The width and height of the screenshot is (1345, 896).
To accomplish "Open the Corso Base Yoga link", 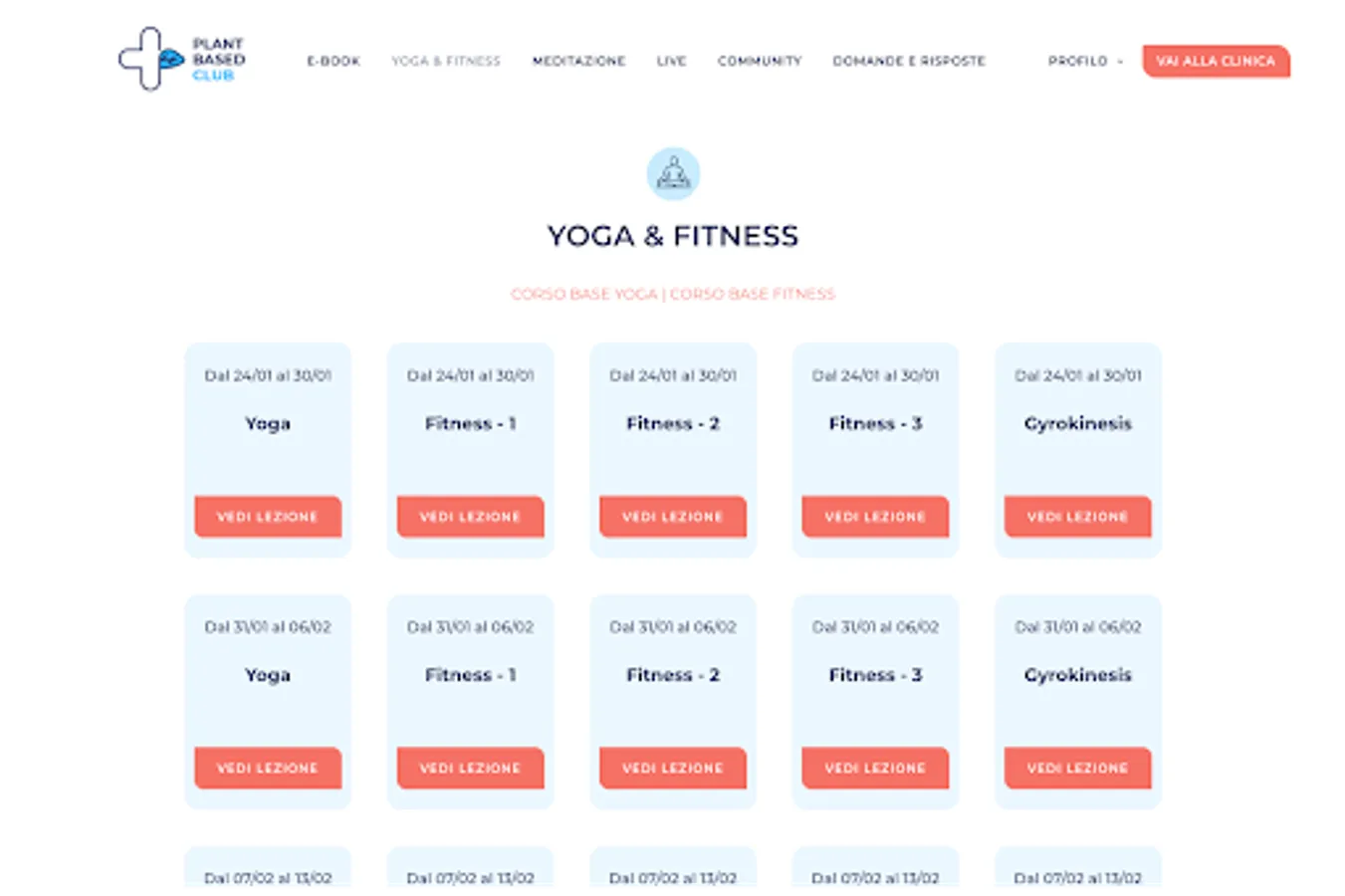I will point(584,294).
